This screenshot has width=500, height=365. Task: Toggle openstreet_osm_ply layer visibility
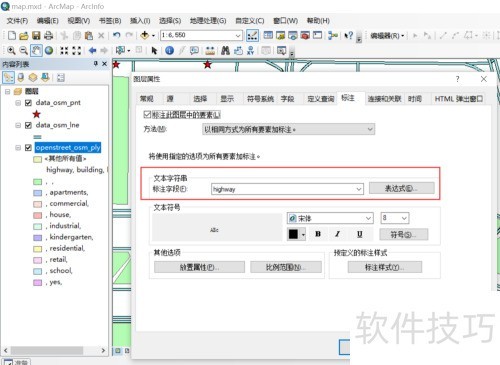[x=28, y=148]
